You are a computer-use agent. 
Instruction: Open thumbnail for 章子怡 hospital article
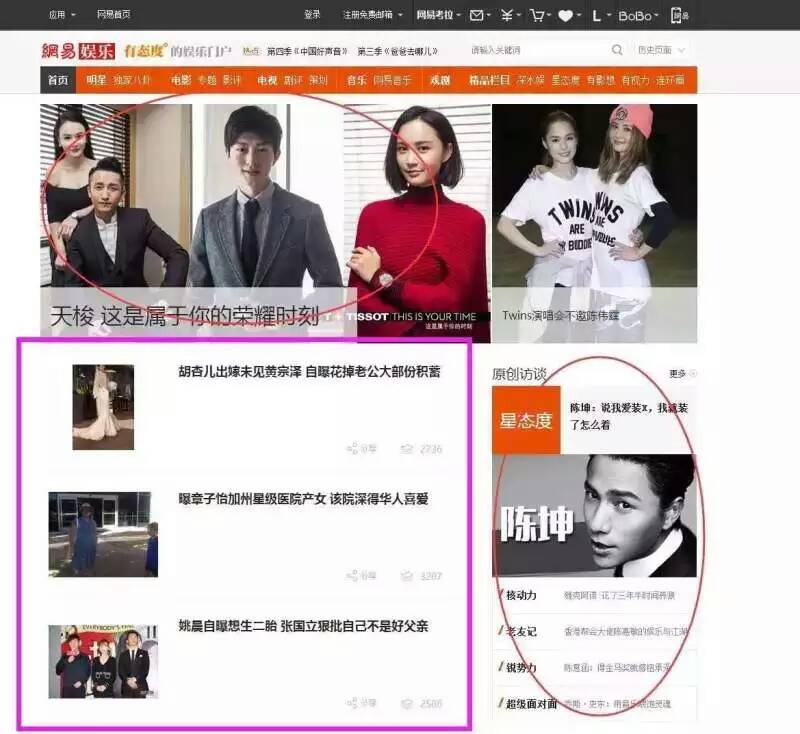[103, 534]
